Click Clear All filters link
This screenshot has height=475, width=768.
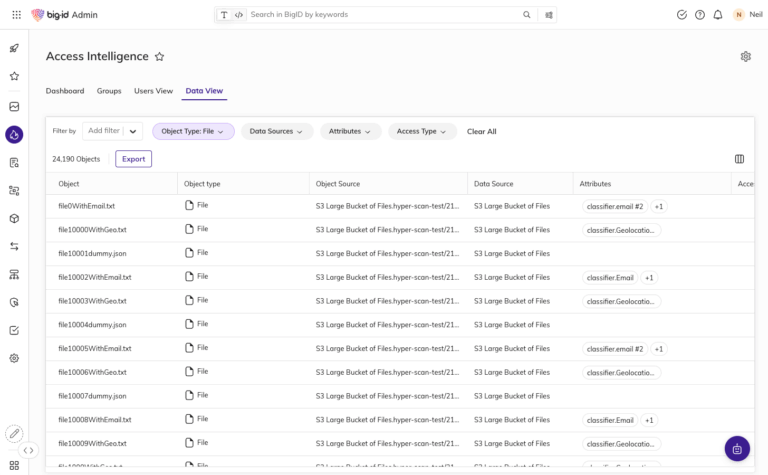tap(481, 131)
